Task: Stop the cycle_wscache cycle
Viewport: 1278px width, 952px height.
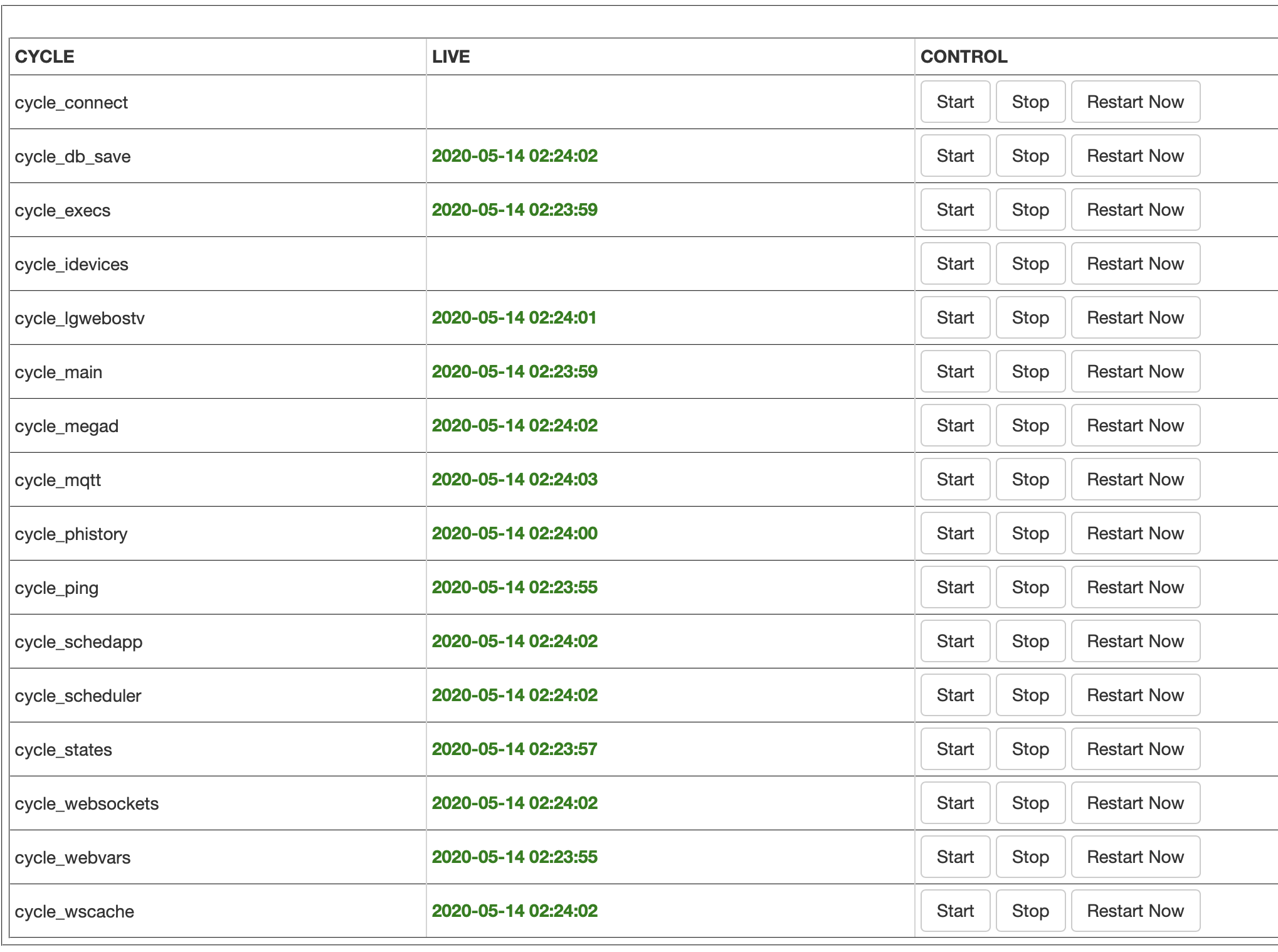Action: (1030, 911)
